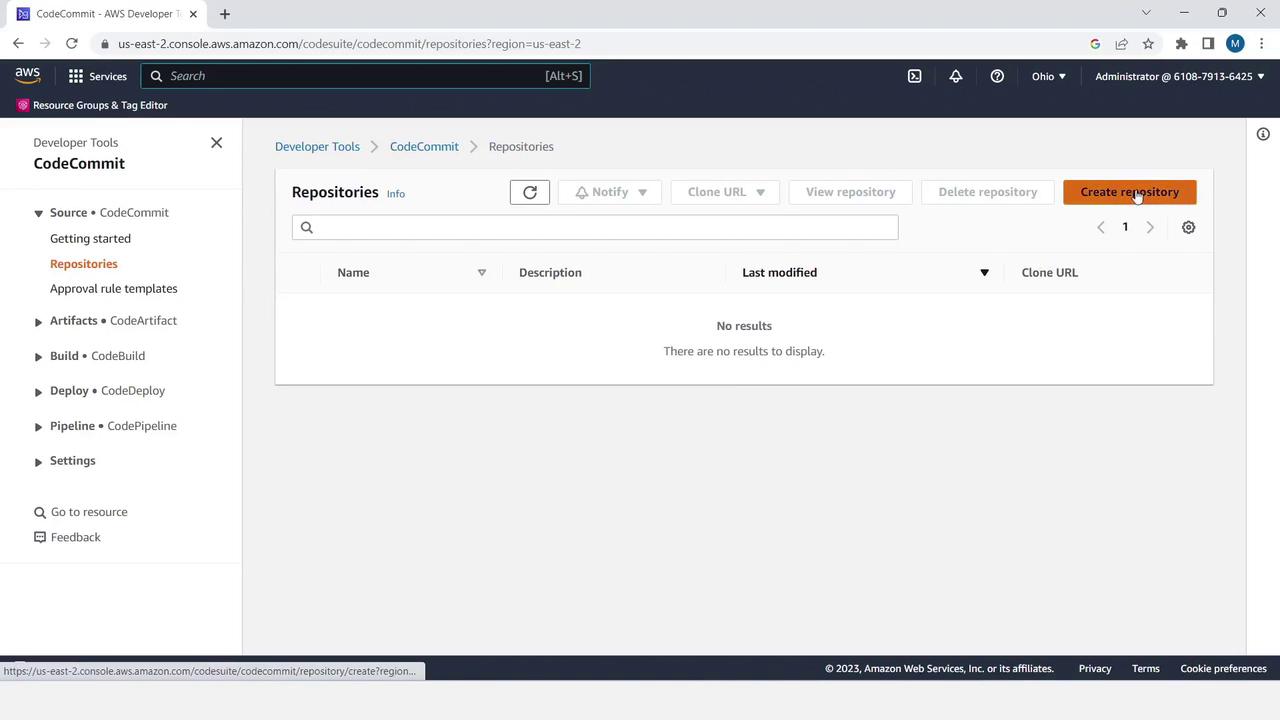Viewport: 1280px width, 720px height.
Task: Click the browser address bar URL
Action: tap(349, 44)
